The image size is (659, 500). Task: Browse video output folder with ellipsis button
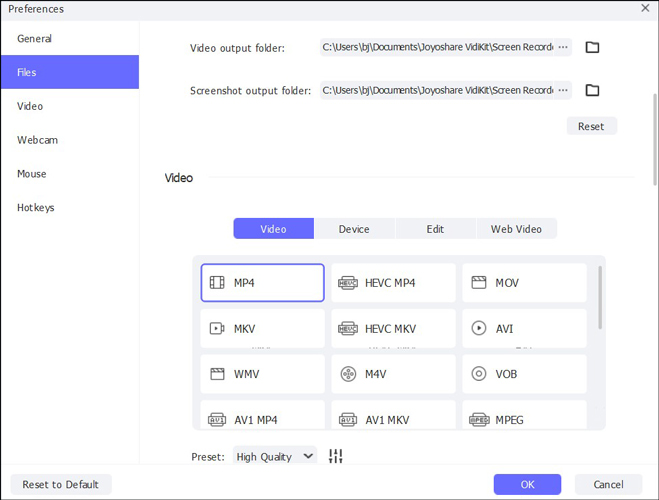(563, 47)
